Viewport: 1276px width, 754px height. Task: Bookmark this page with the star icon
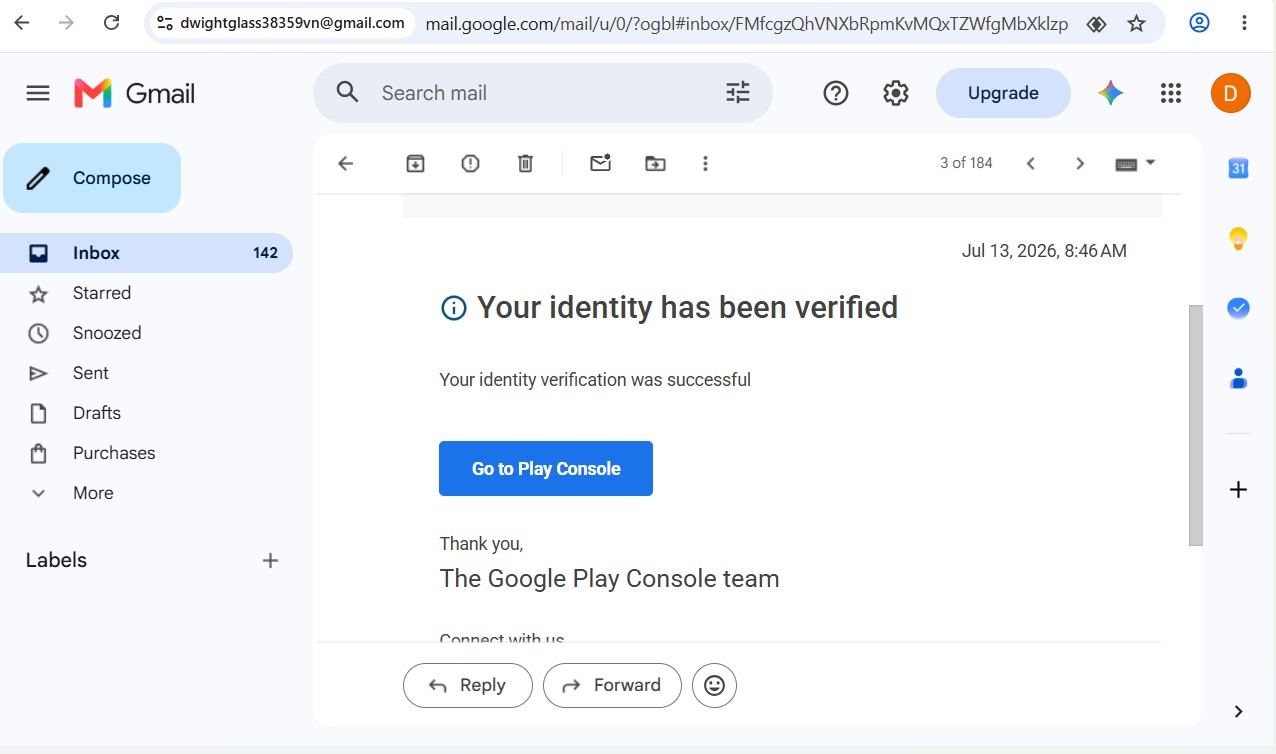pos(1136,23)
